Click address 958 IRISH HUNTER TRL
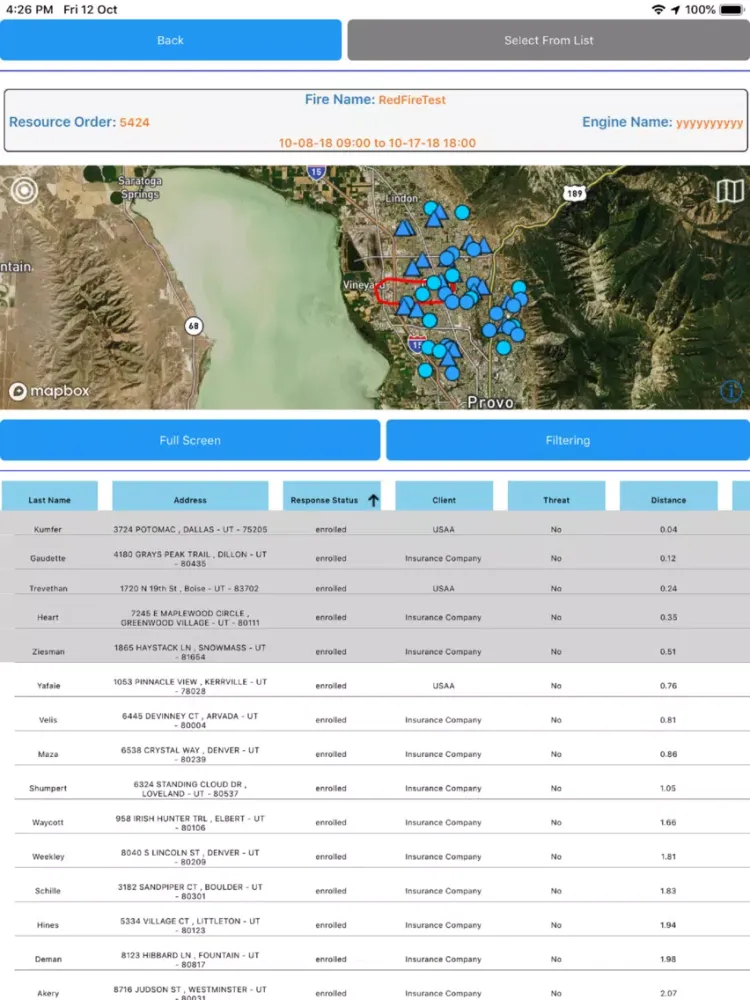The height and width of the screenshot is (1000, 750). click(x=190, y=823)
